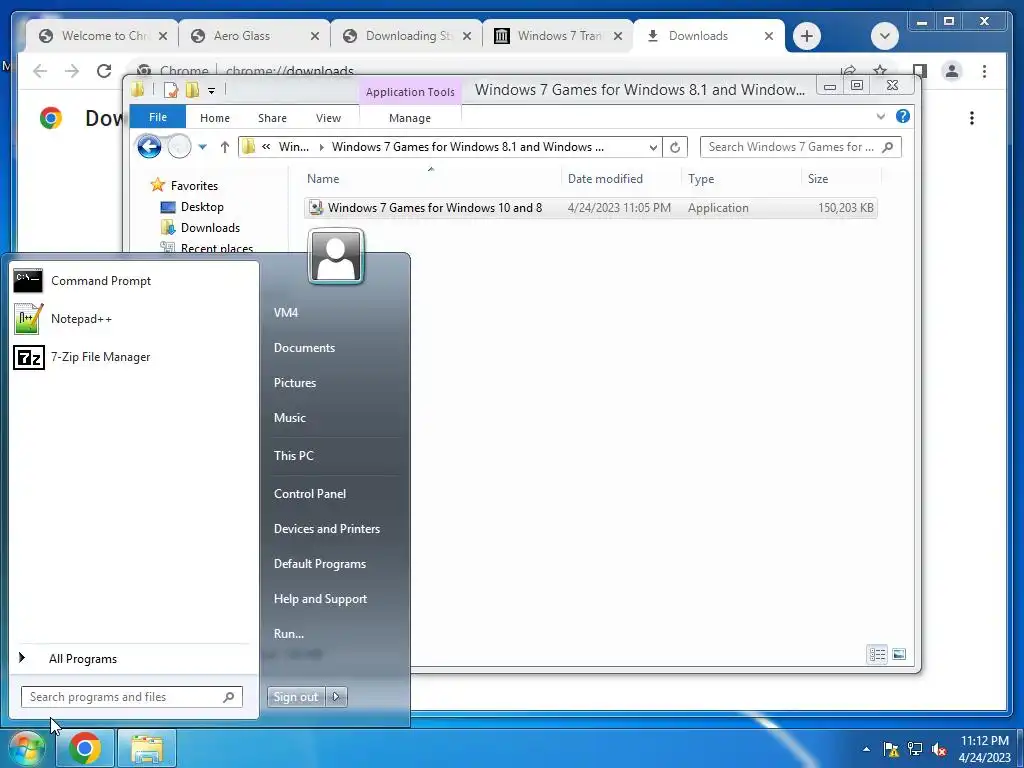The width and height of the screenshot is (1024, 768).
Task: Open Explorer help question mark
Action: pyautogui.click(x=903, y=116)
